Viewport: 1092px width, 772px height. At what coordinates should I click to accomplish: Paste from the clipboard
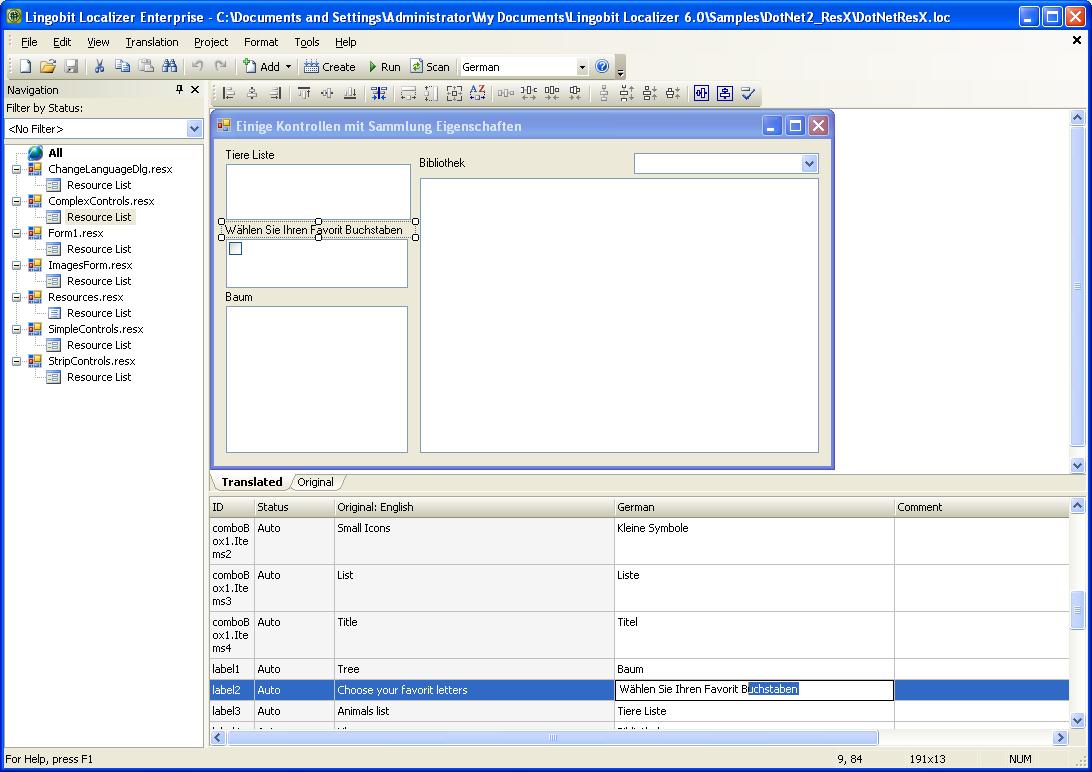(x=146, y=66)
